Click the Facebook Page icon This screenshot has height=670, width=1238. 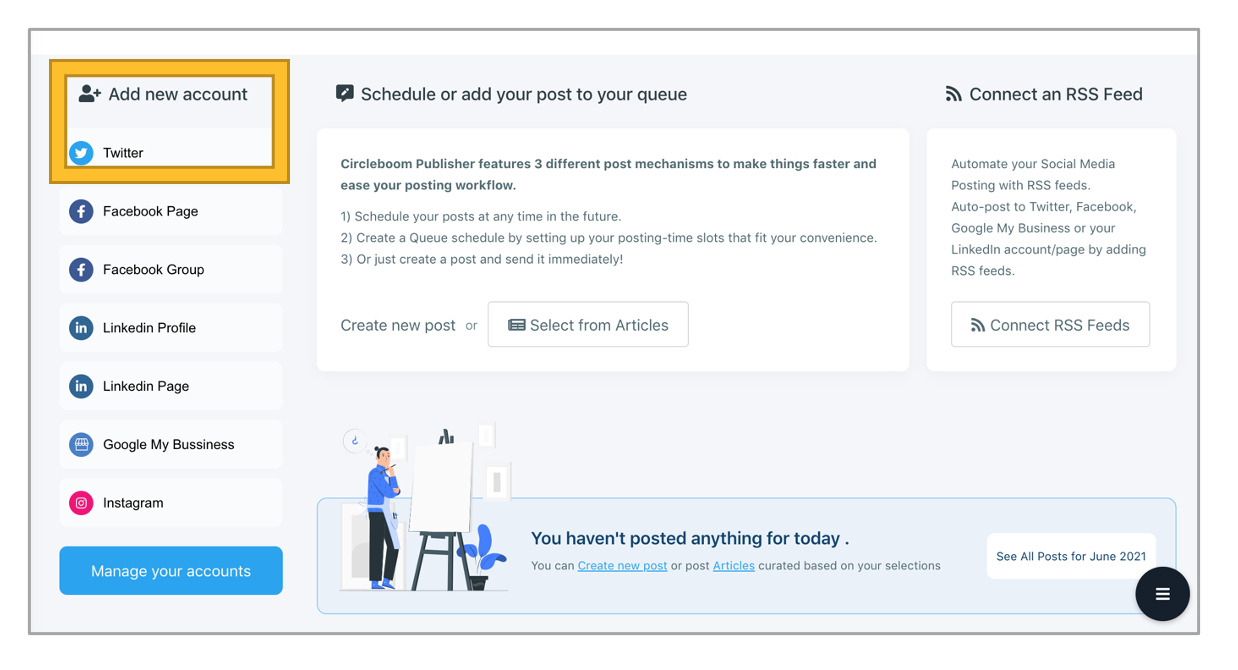tap(81, 211)
